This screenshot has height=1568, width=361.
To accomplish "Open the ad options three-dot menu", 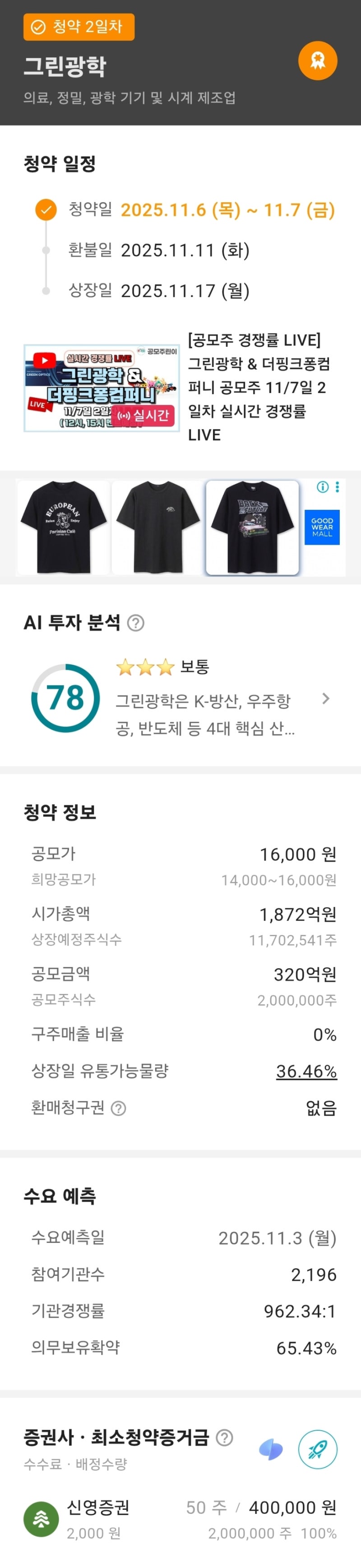I will 337,486.
